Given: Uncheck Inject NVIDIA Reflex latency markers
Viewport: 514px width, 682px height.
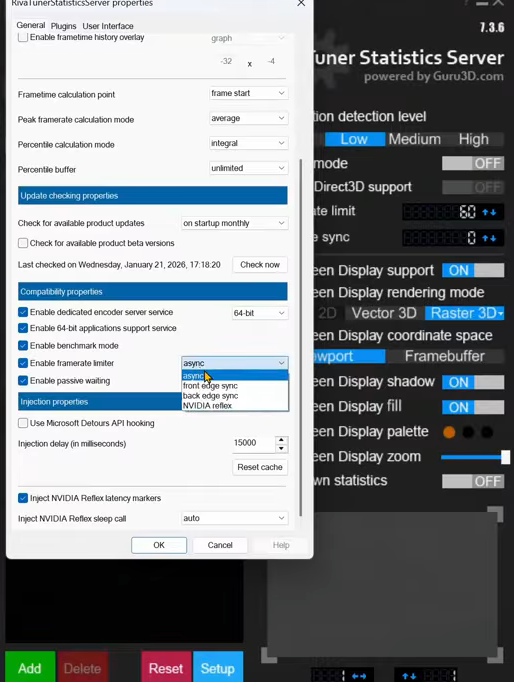Looking at the screenshot, I should point(23,498).
